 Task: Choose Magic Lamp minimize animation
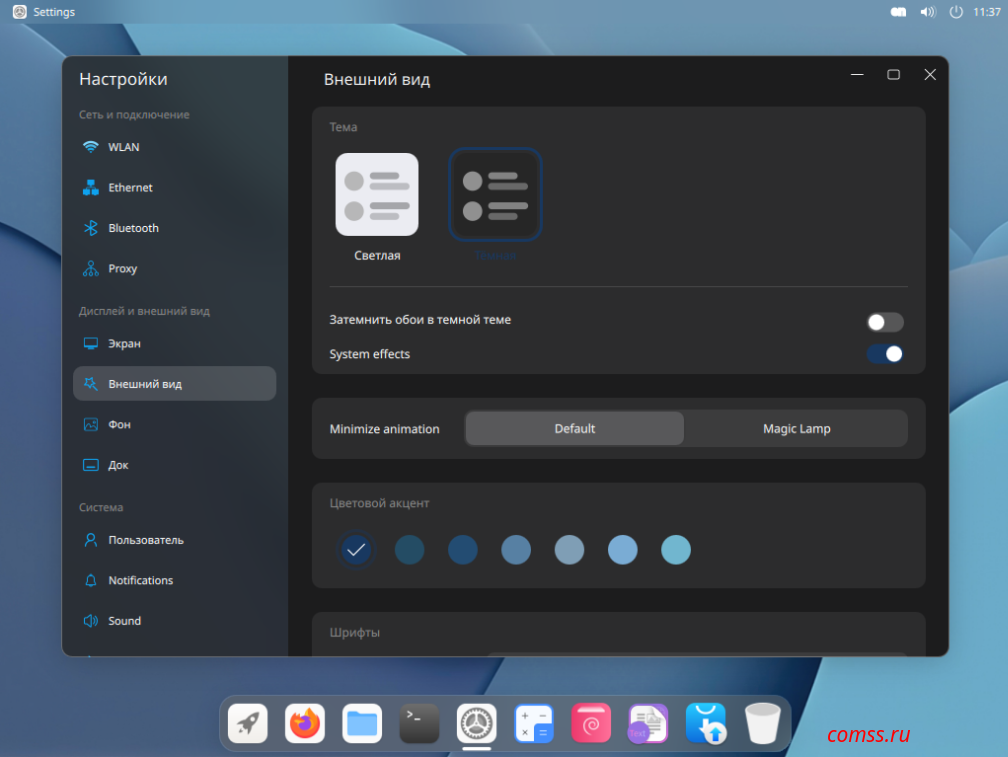(796, 429)
